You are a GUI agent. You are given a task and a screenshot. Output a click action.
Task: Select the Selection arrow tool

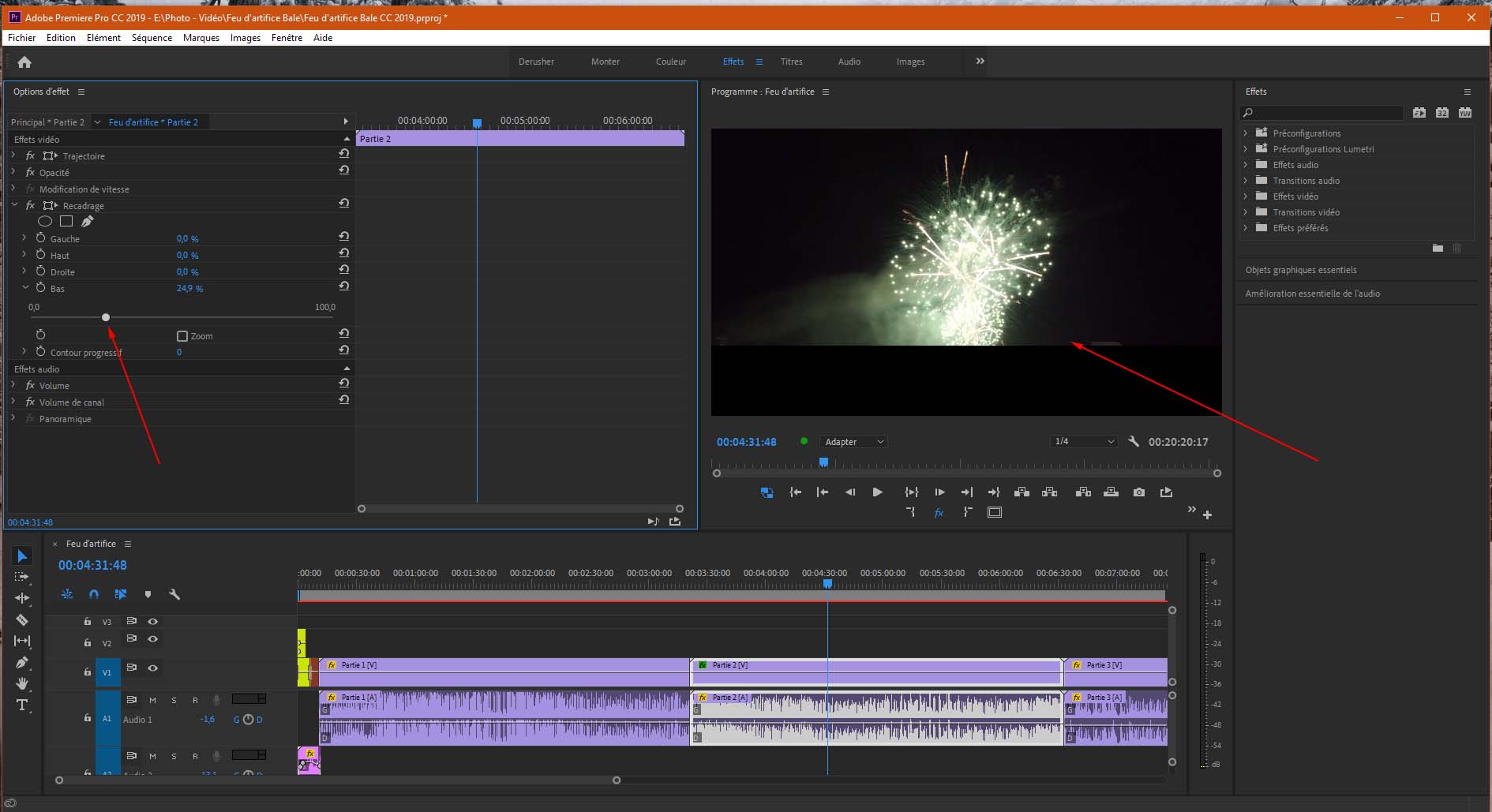[22, 556]
